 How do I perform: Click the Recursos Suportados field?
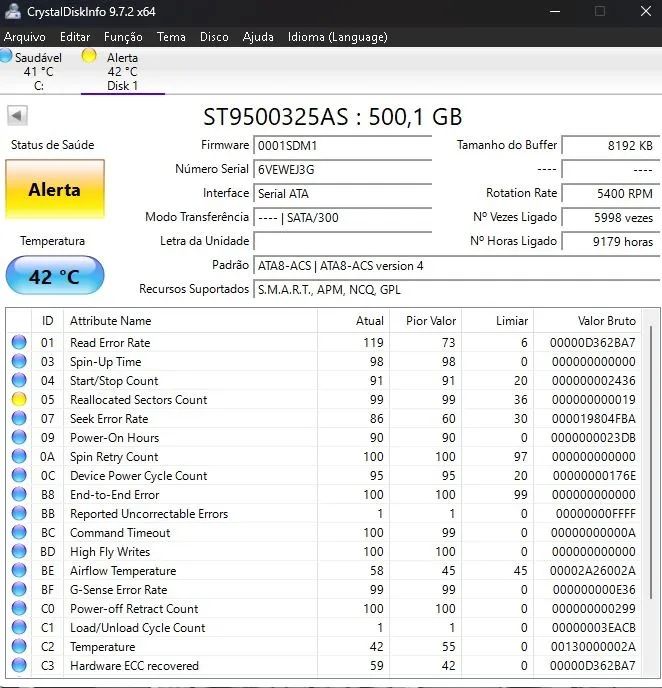click(456, 290)
